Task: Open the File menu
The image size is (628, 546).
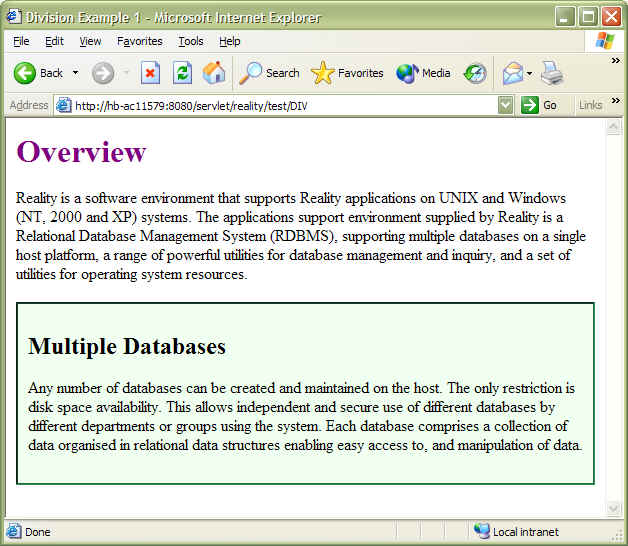Action: (x=21, y=41)
